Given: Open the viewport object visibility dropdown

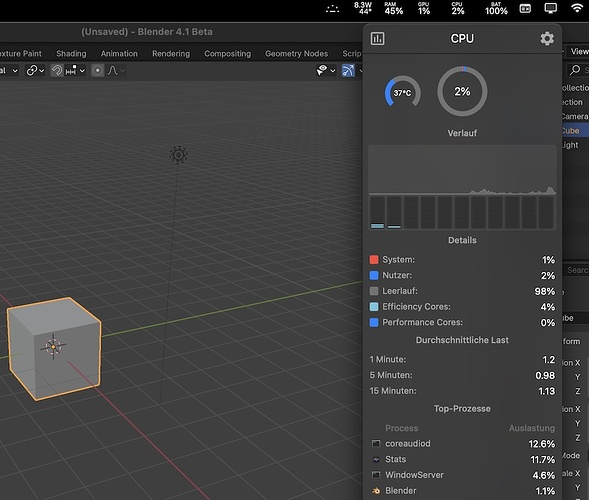Looking at the screenshot, I should click(325, 70).
